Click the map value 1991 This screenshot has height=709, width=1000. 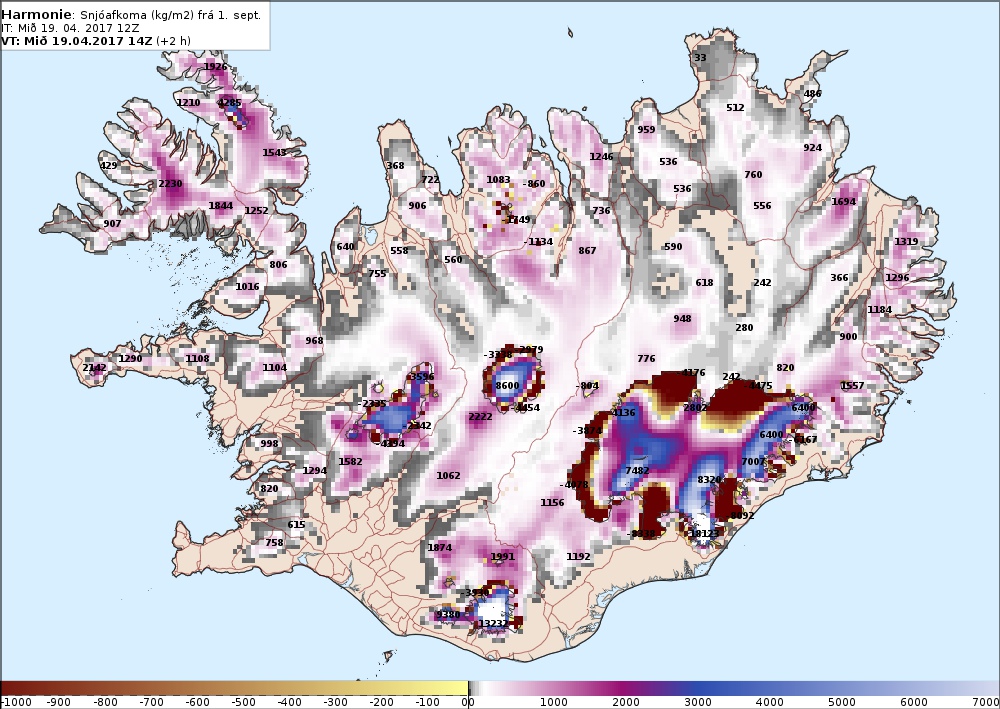pos(503,556)
